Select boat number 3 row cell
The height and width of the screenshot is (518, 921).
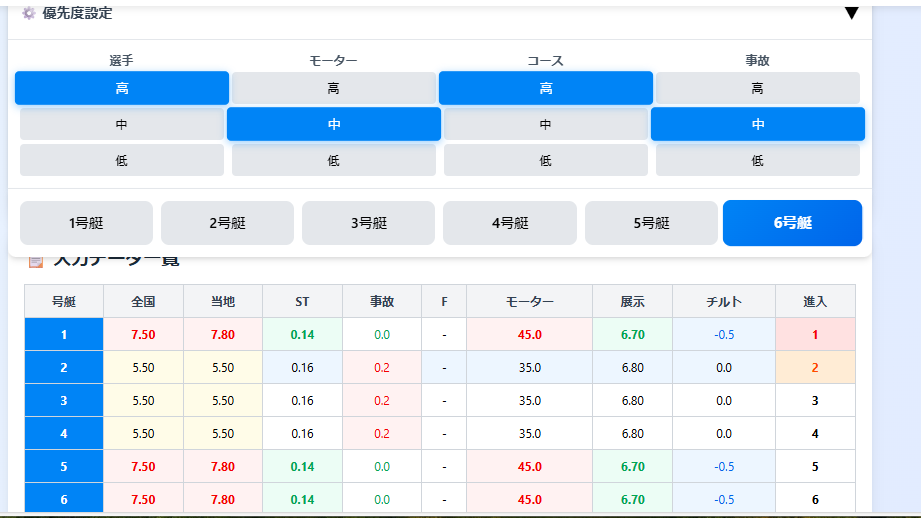[64, 401]
